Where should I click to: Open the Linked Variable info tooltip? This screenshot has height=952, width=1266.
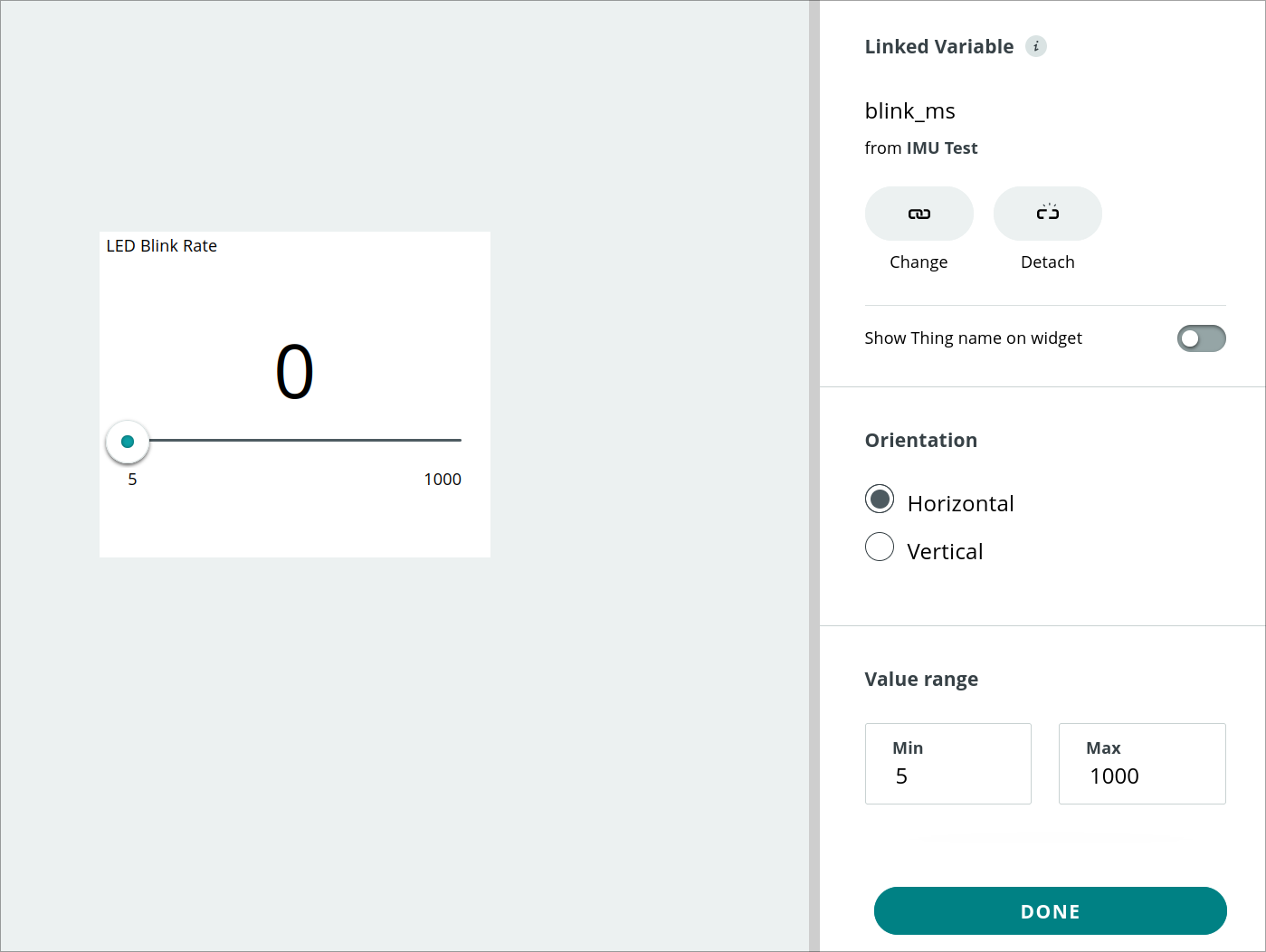pyautogui.click(x=1036, y=46)
